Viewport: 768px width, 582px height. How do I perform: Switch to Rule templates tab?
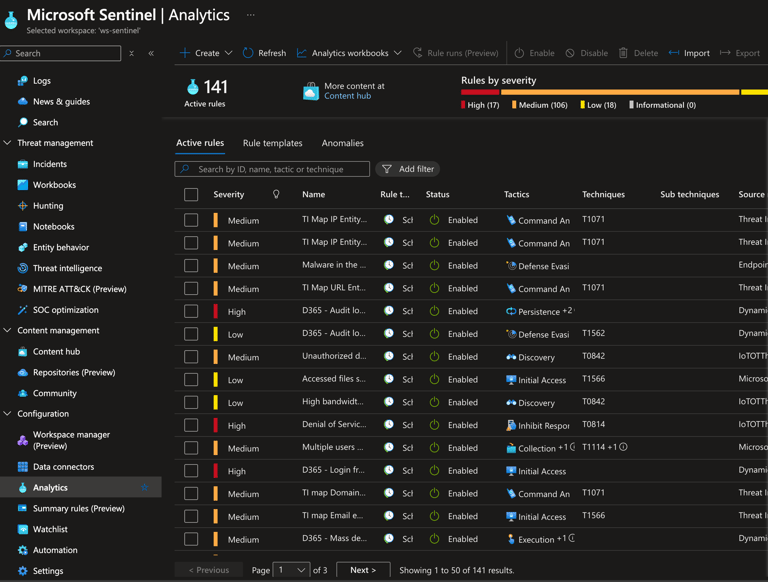(272, 143)
